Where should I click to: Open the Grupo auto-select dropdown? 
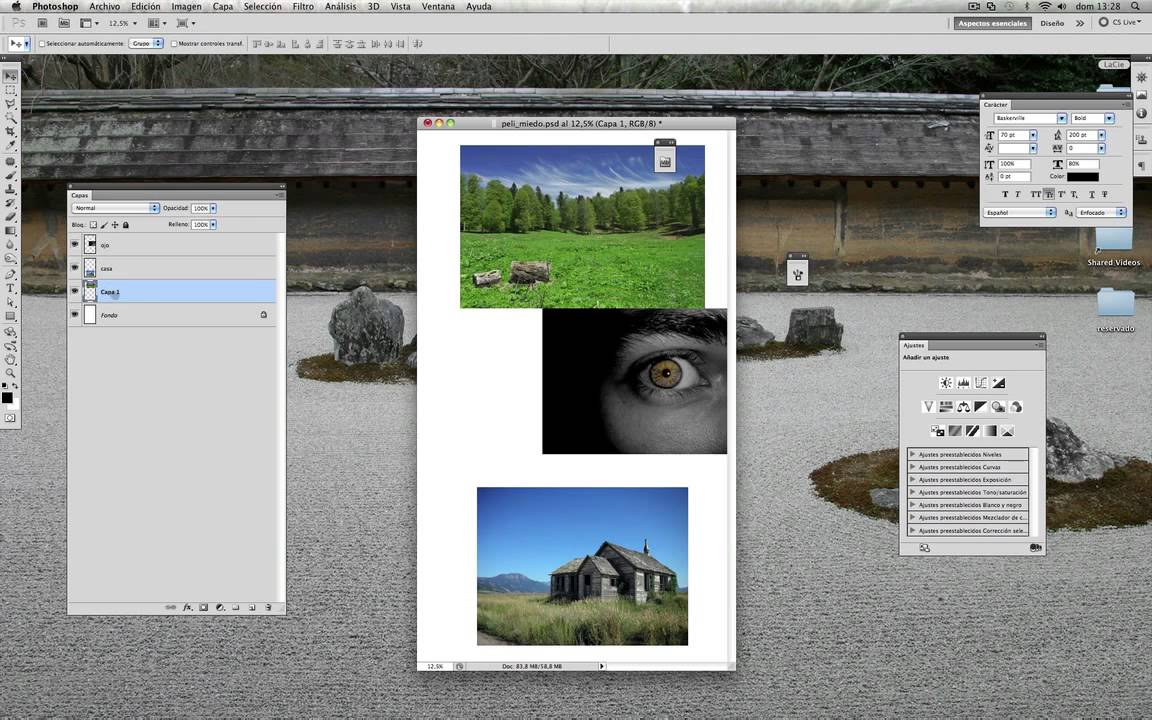[x=145, y=43]
